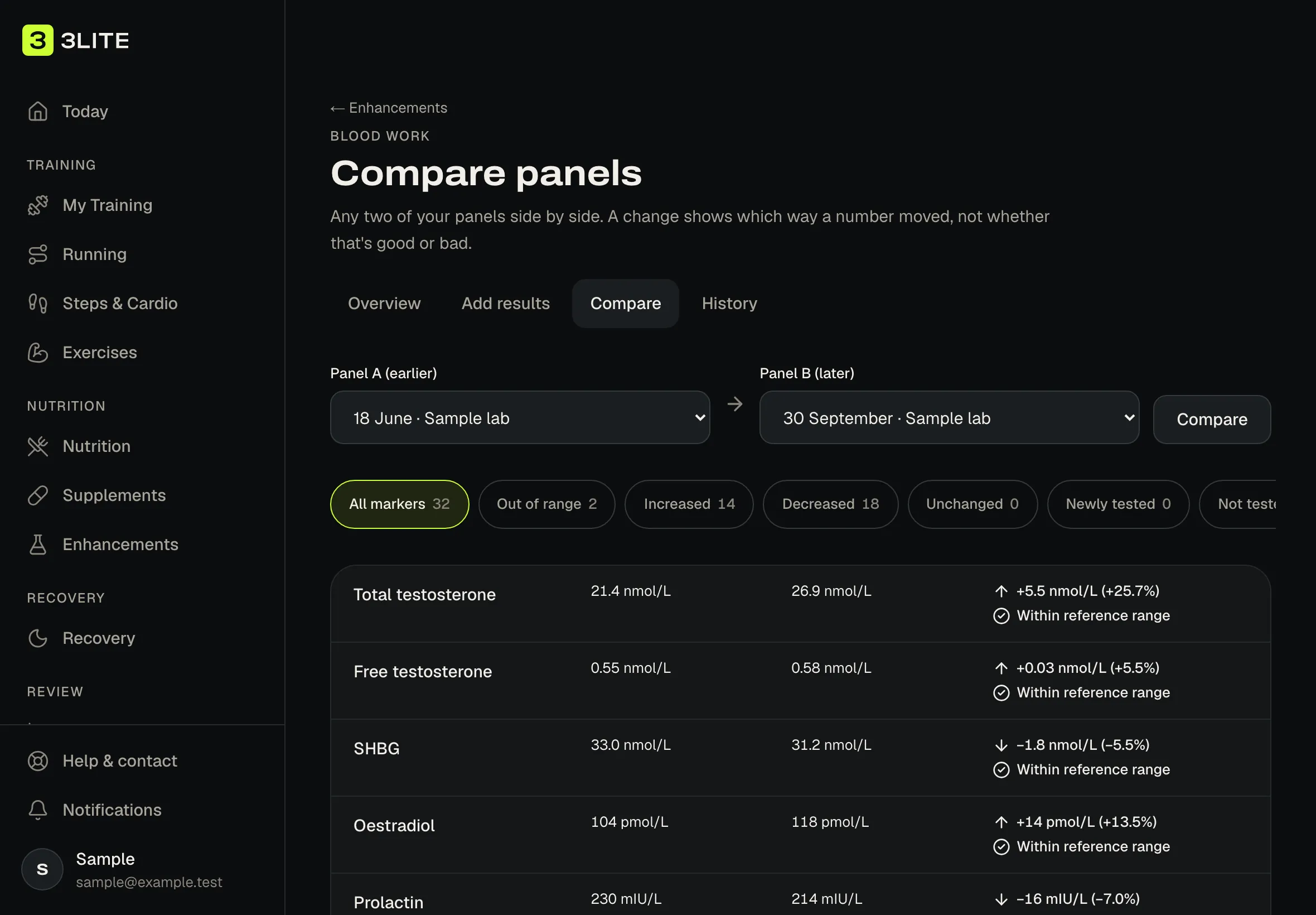Switch to the History tab
This screenshot has height=915, width=1316.
click(x=729, y=304)
